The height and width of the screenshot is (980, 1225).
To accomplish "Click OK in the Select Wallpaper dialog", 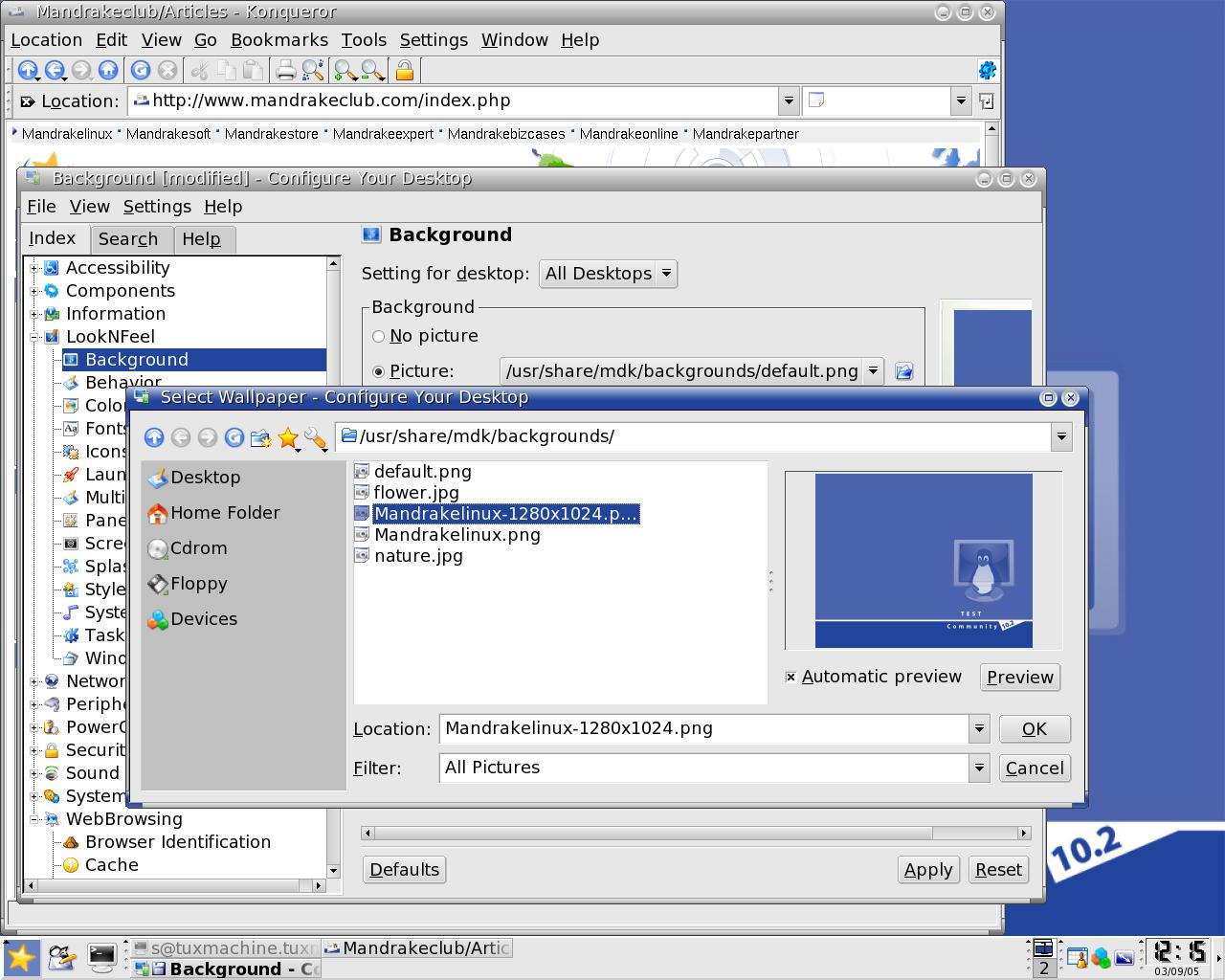I will pos(1035,729).
